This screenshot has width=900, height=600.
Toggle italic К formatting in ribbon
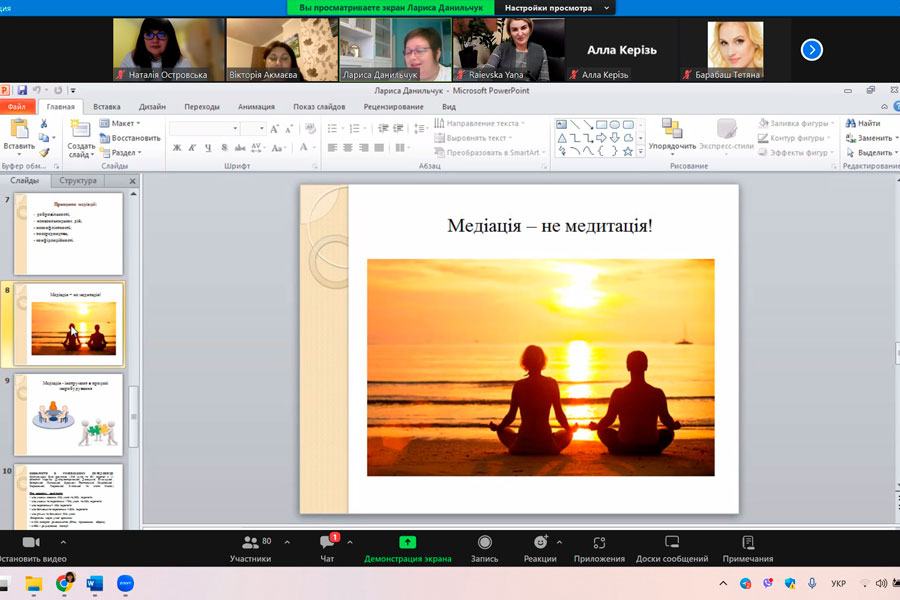[x=191, y=148]
